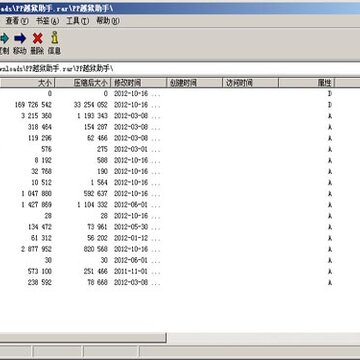Image resolution: width=360 pixels, height=360 pixels.
Task: Sort by the 压缩后大小 column header
Action: (83, 83)
